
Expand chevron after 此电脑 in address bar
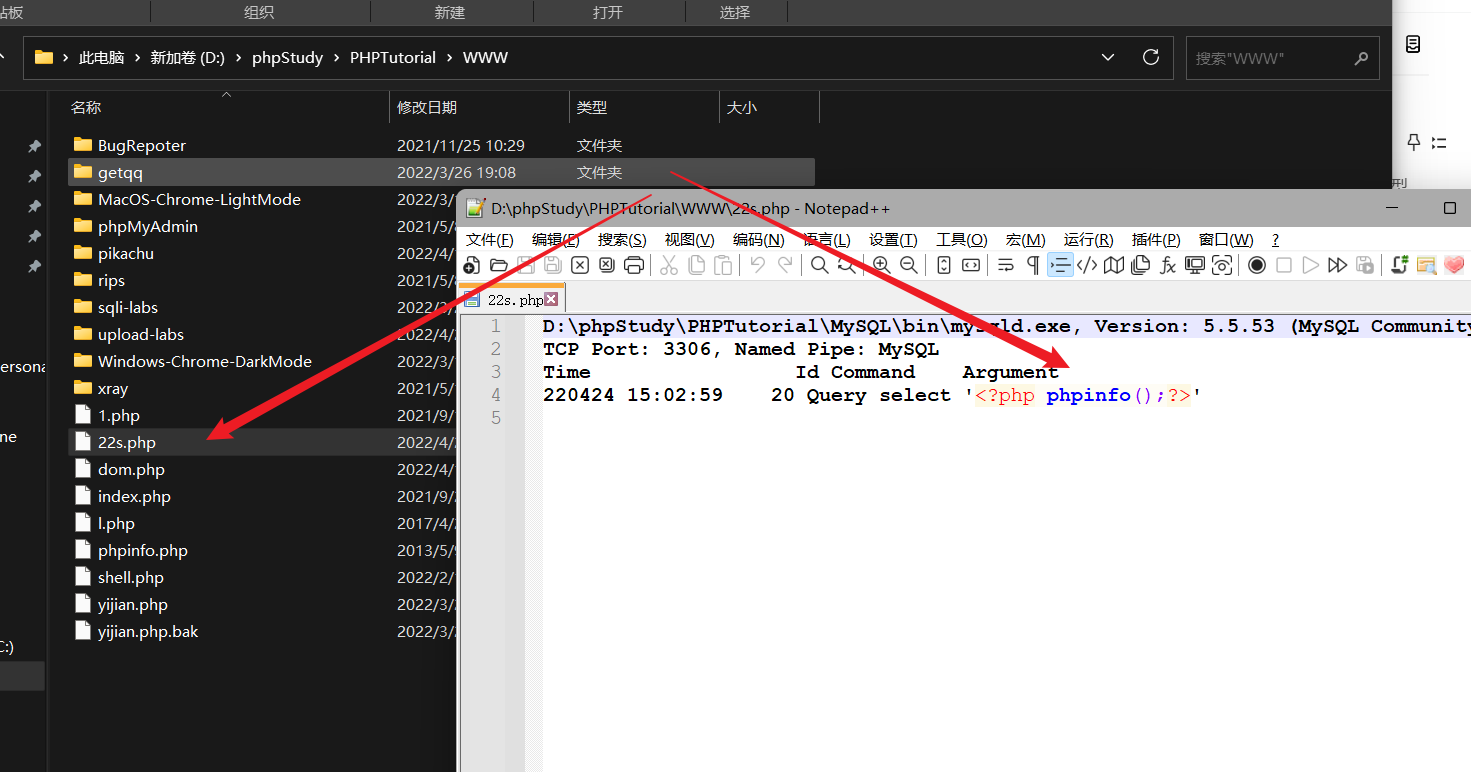137,58
